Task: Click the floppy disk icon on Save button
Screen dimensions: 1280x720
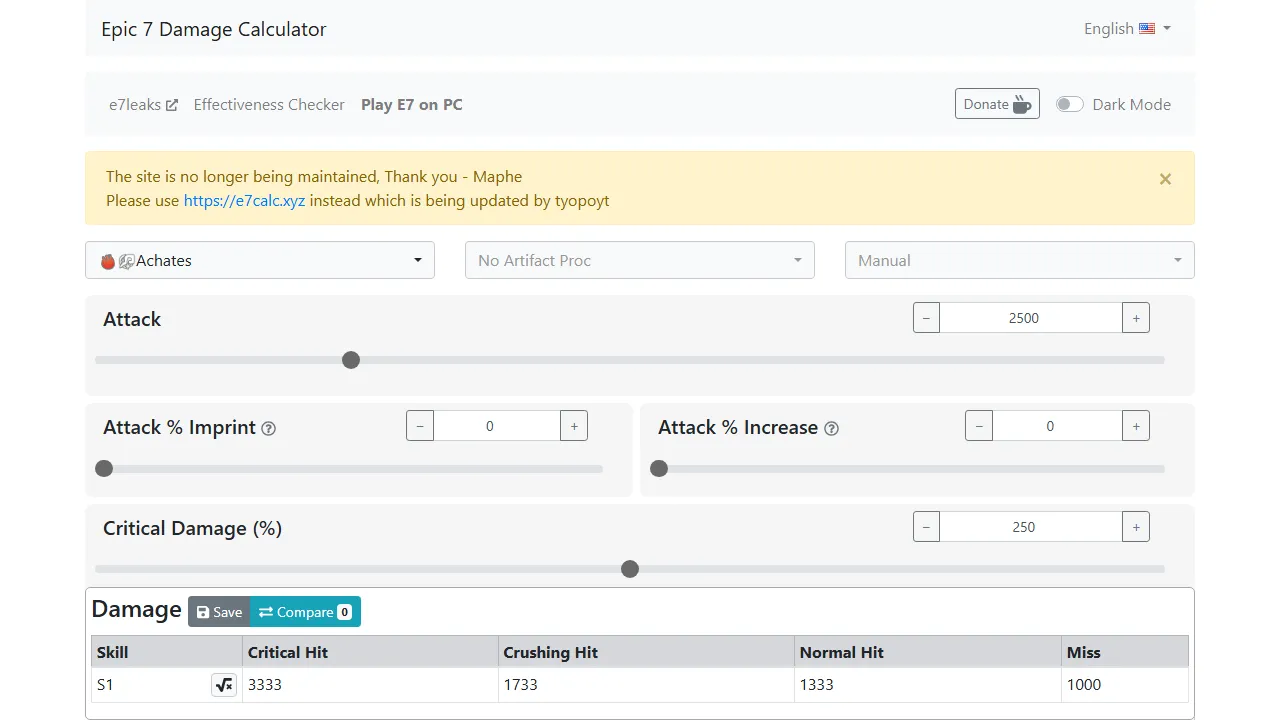Action: coord(203,611)
